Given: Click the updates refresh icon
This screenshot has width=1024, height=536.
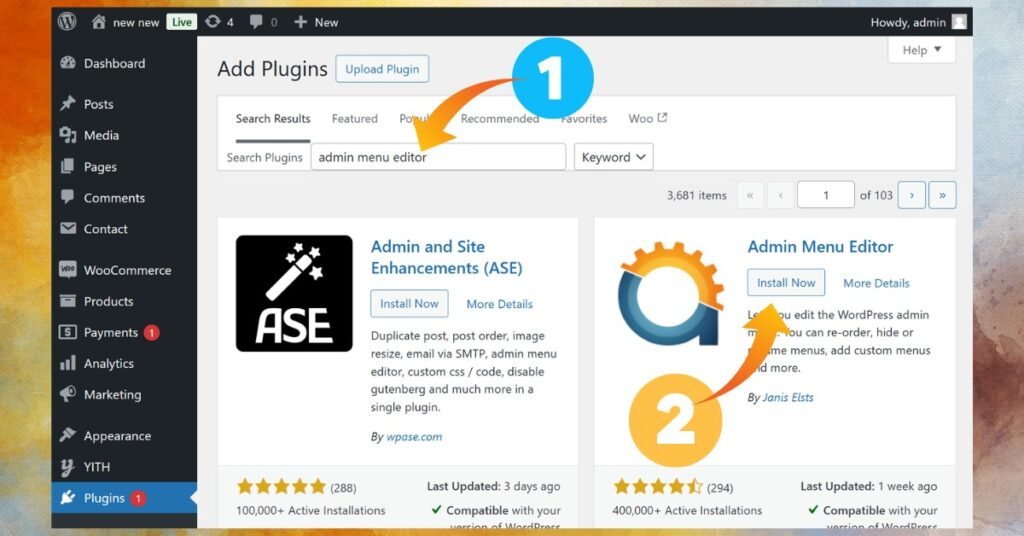Looking at the screenshot, I should tap(213, 22).
